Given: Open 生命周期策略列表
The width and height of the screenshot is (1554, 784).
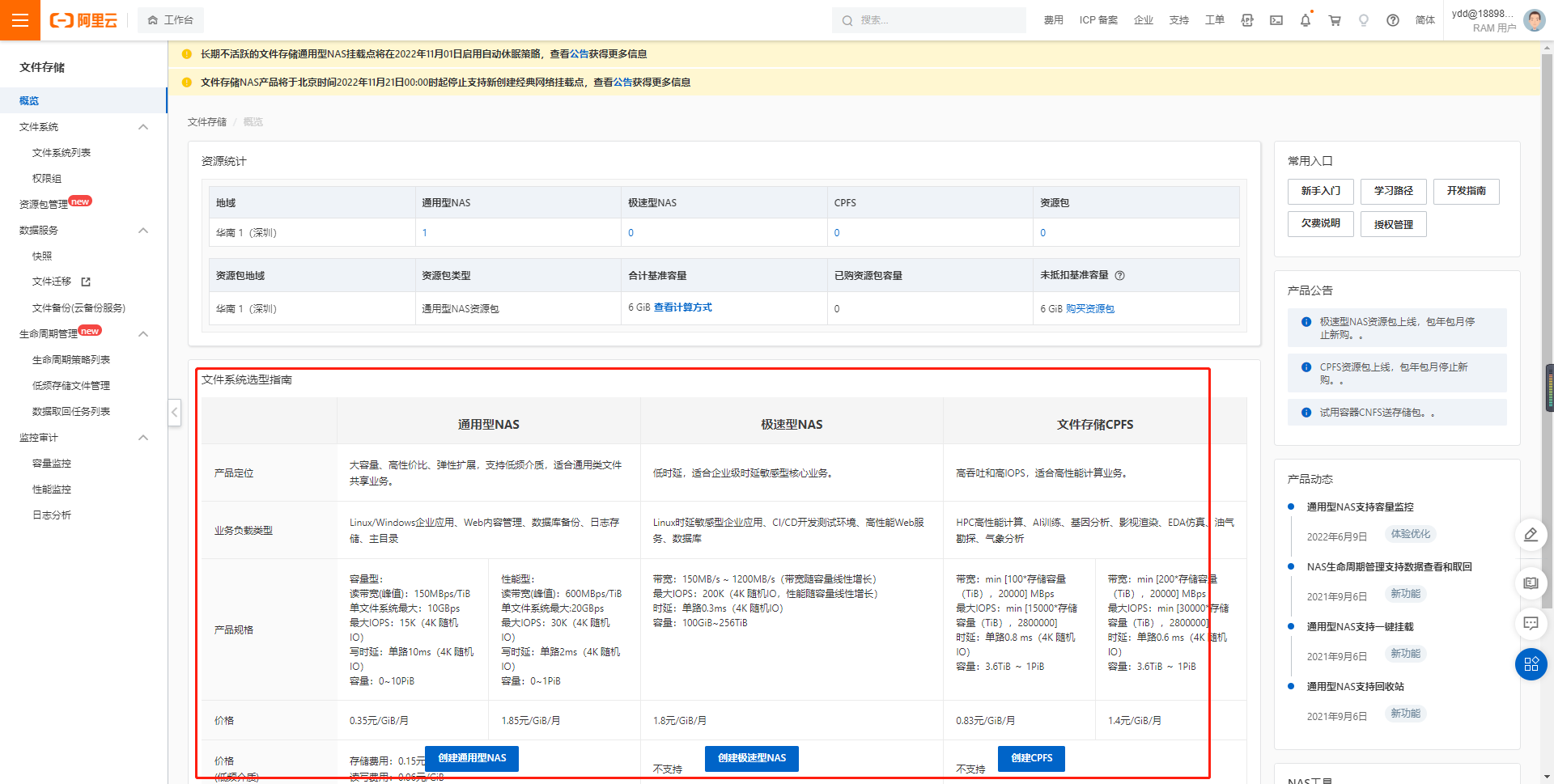Looking at the screenshot, I should [71, 360].
